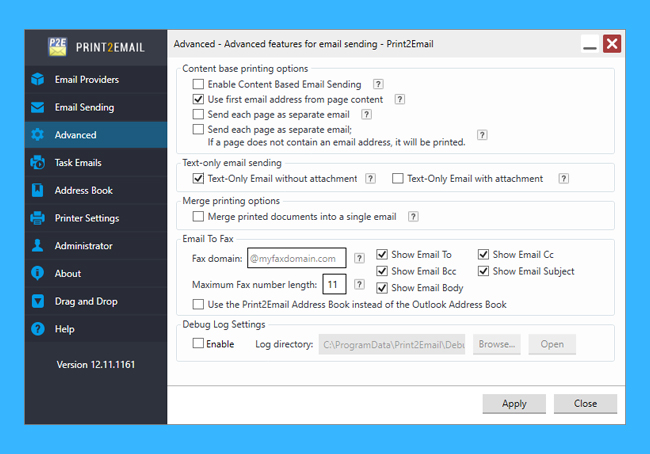Open the About section in sidebar
The image size is (650, 454).
[96, 273]
